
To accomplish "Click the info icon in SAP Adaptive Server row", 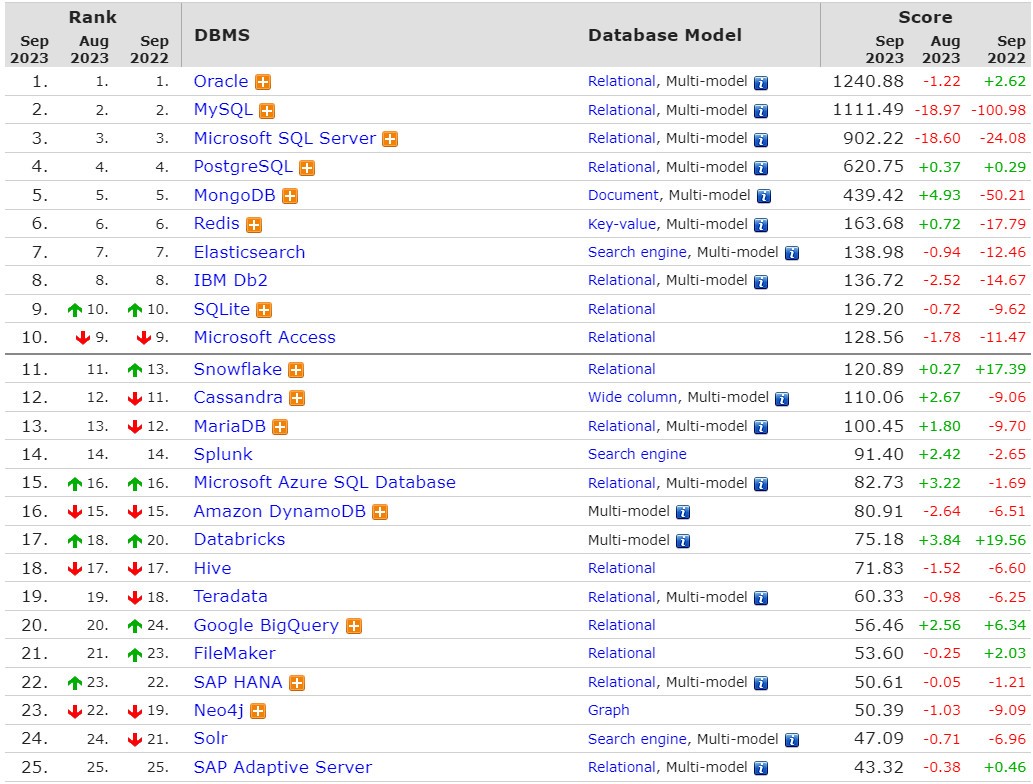I will (761, 768).
